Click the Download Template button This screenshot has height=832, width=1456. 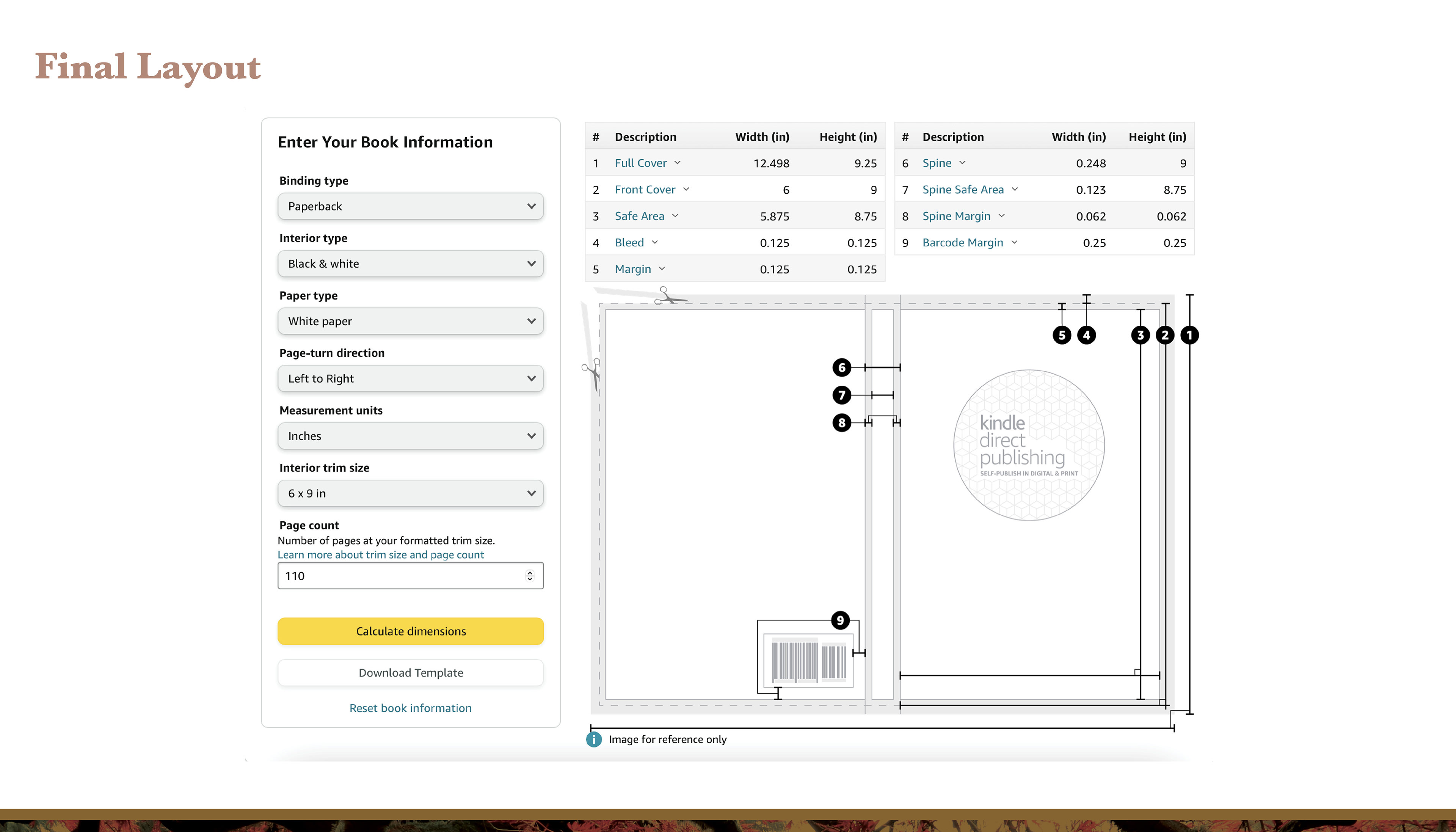coord(410,673)
